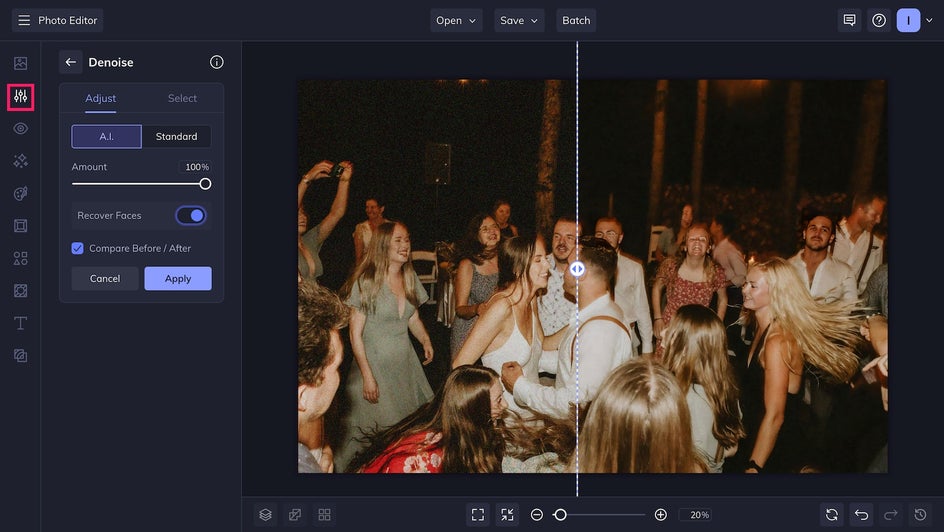Screen dimensions: 944x532
Task: Go back from Denoise panel
Action: [70, 62]
